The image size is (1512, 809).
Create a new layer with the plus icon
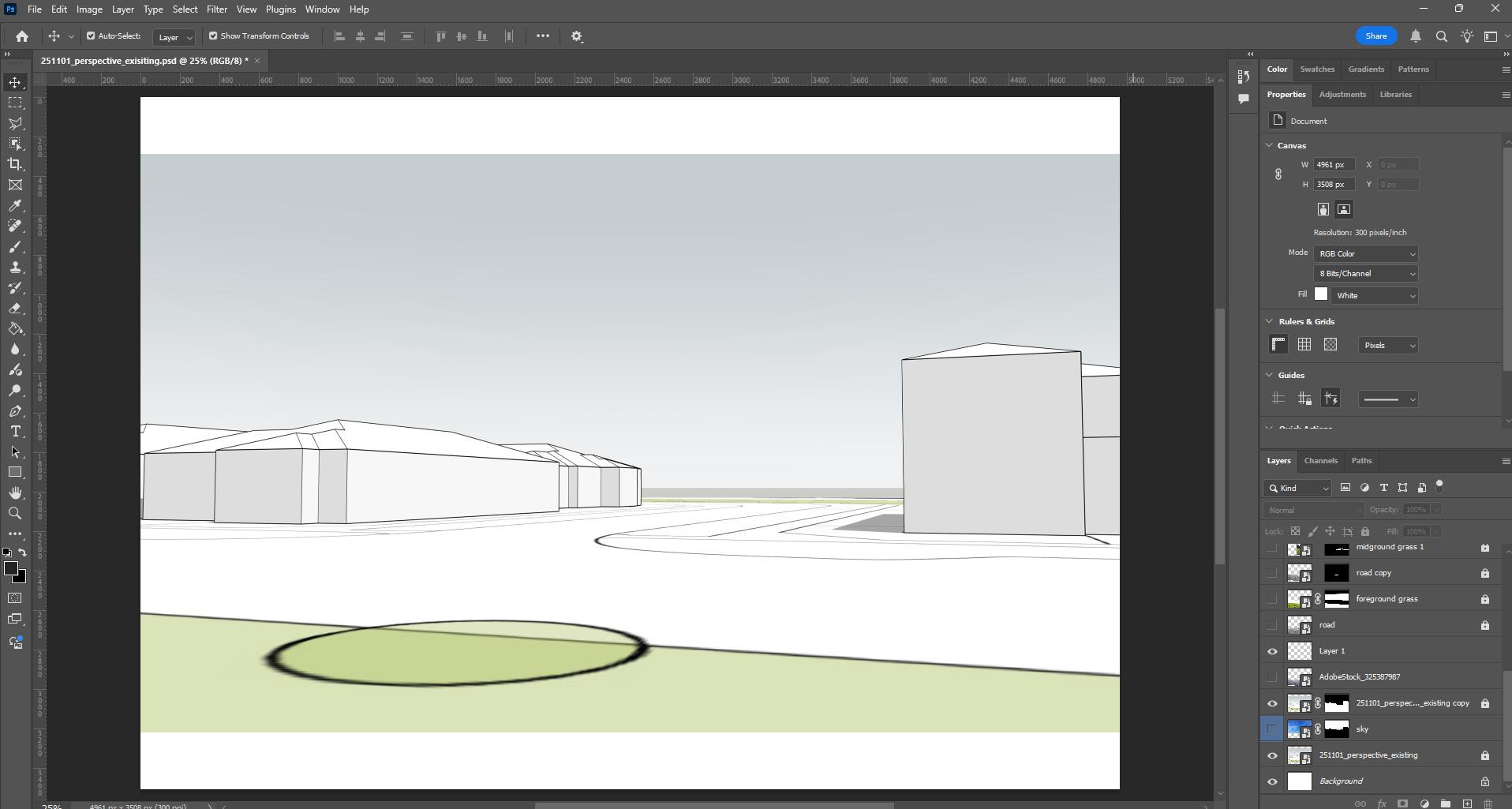point(1466,804)
